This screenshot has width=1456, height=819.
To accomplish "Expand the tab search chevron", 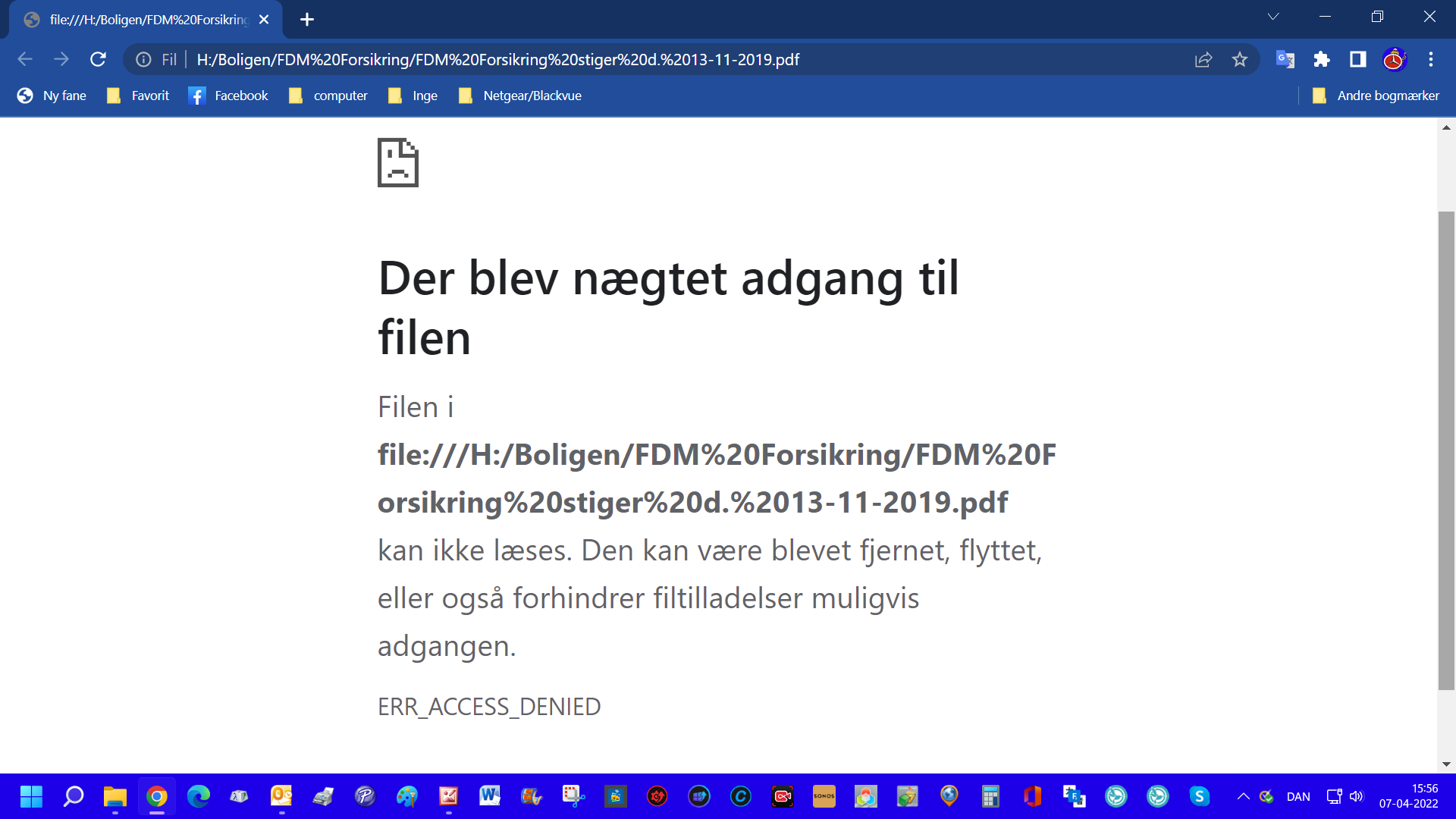I will (x=1273, y=17).
